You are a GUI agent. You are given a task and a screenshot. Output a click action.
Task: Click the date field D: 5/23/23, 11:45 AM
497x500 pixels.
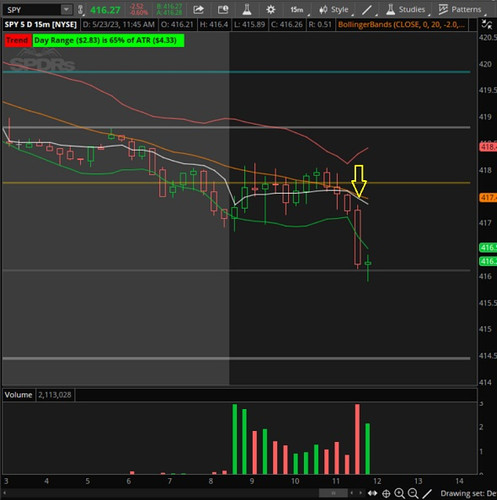119,25
